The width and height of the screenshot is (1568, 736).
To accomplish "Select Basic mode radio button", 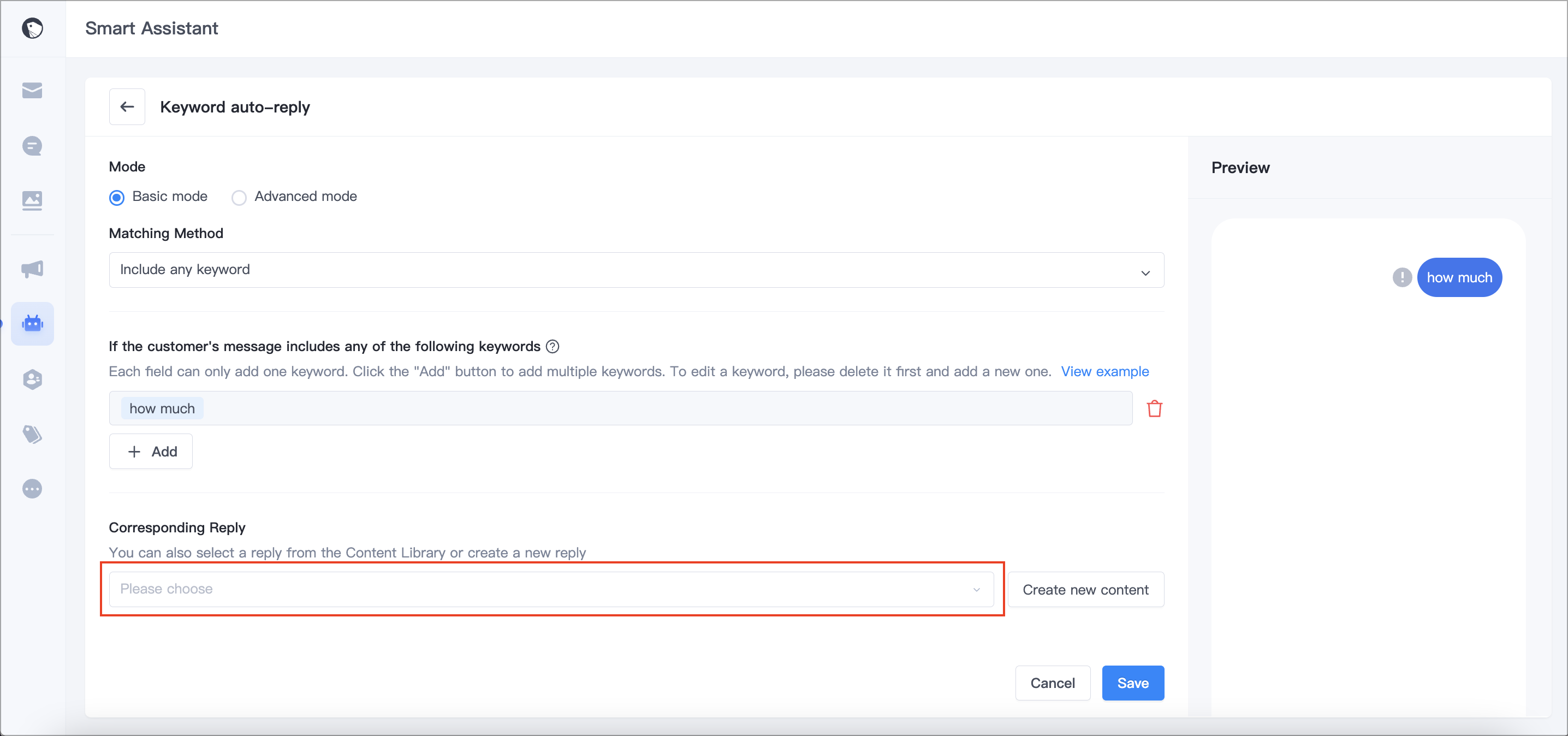I will click(x=117, y=197).
